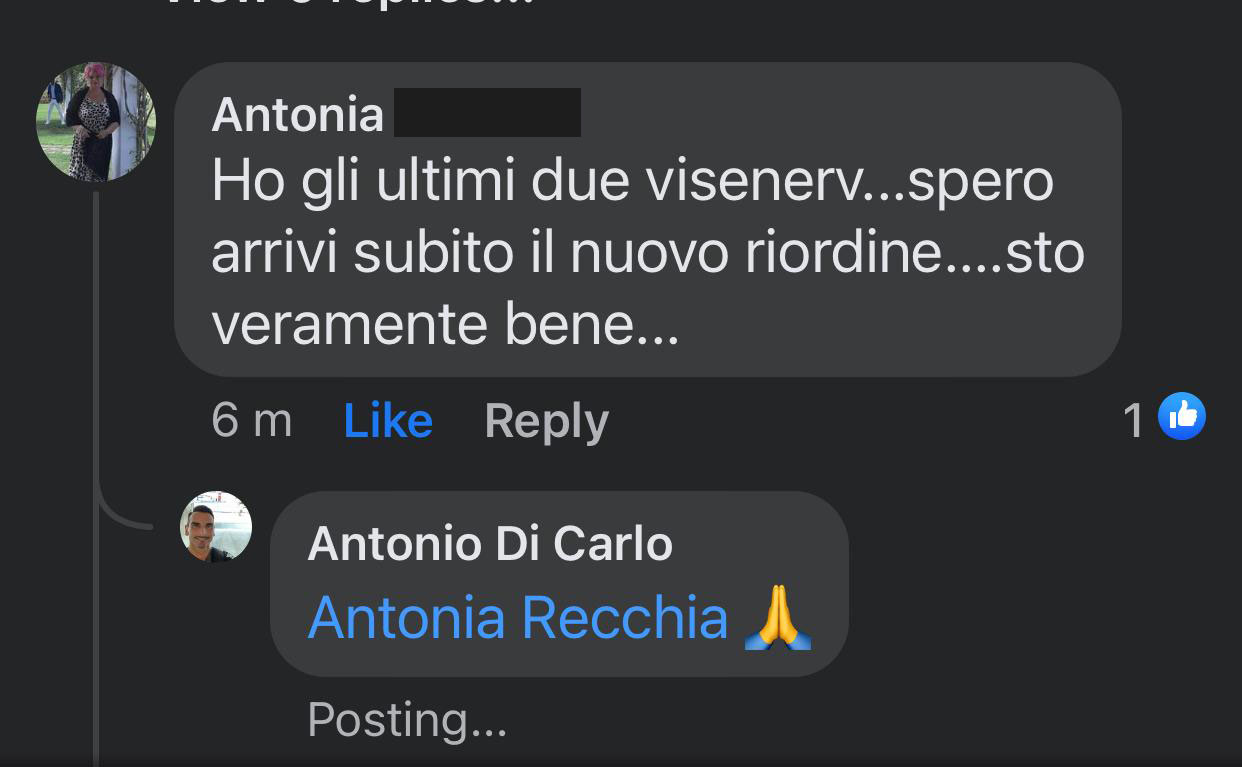Expand the partially visible View replies link
Viewport: 1242px width, 767px height.
[350, 4]
